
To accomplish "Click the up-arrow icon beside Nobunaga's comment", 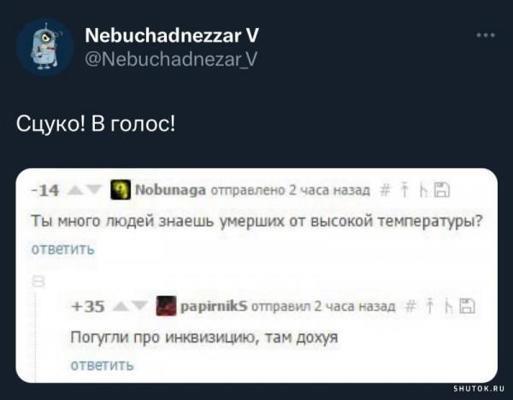I will coord(404,190).
